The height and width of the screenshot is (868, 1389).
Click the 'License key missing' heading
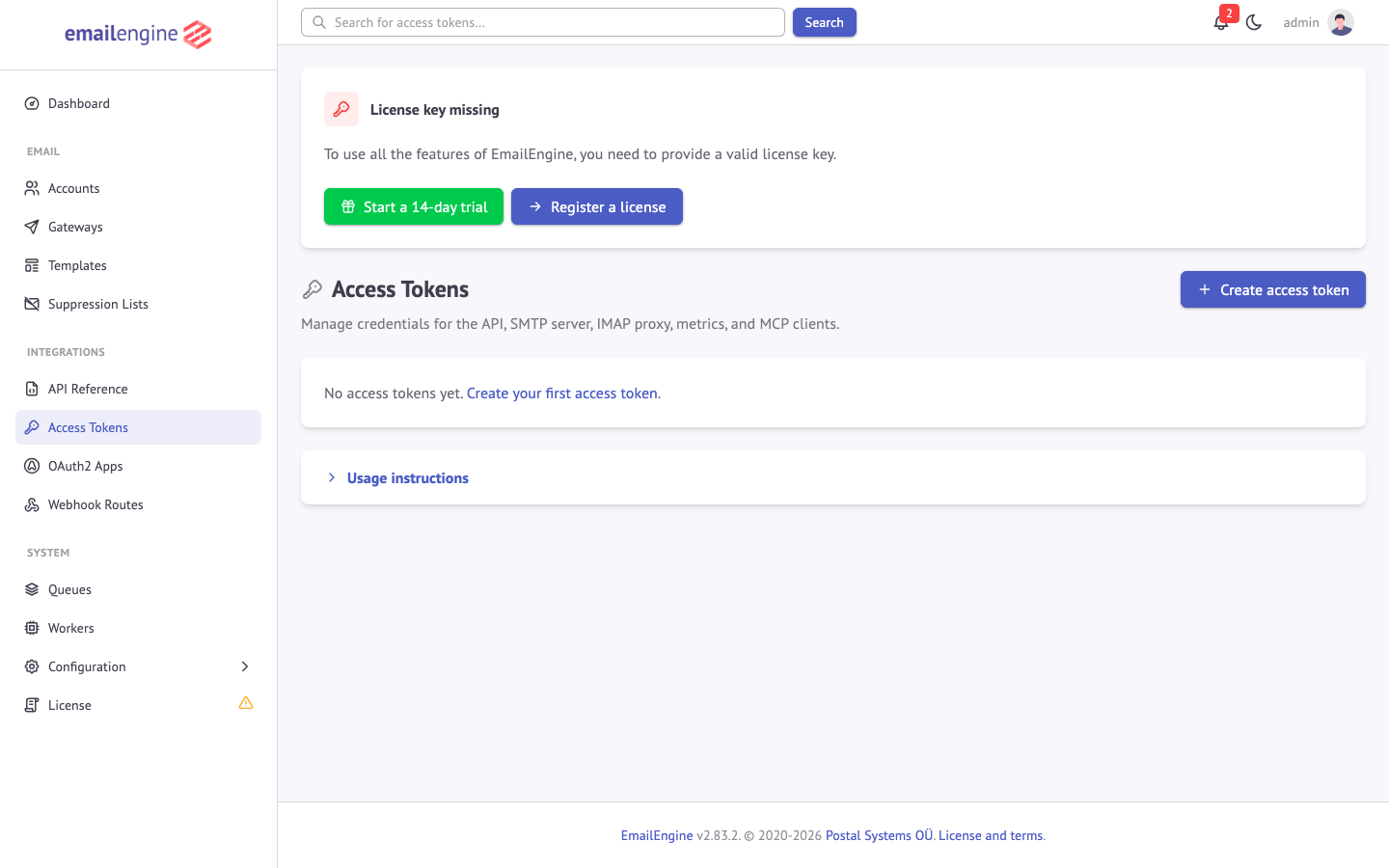pyautogui.click(x=435, y=110)
